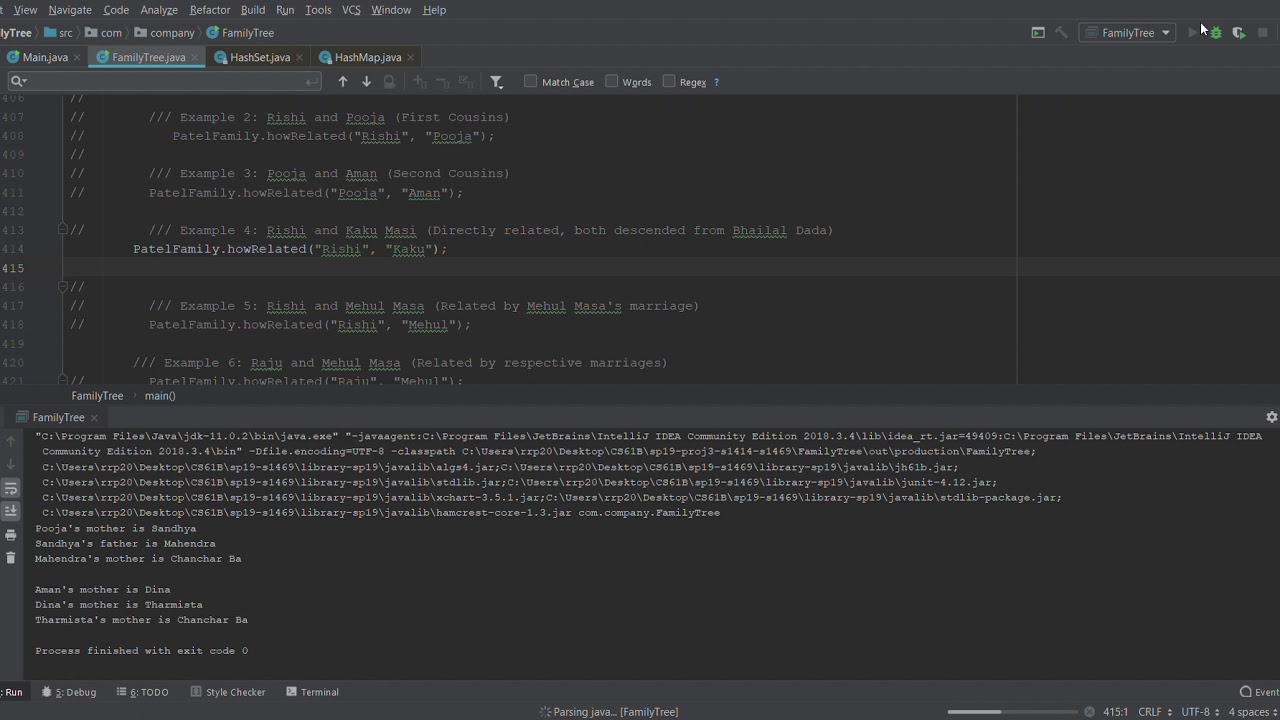Screen dimensions: 1280x720
Task: Open the Terminal tool window
Action: 312,692
